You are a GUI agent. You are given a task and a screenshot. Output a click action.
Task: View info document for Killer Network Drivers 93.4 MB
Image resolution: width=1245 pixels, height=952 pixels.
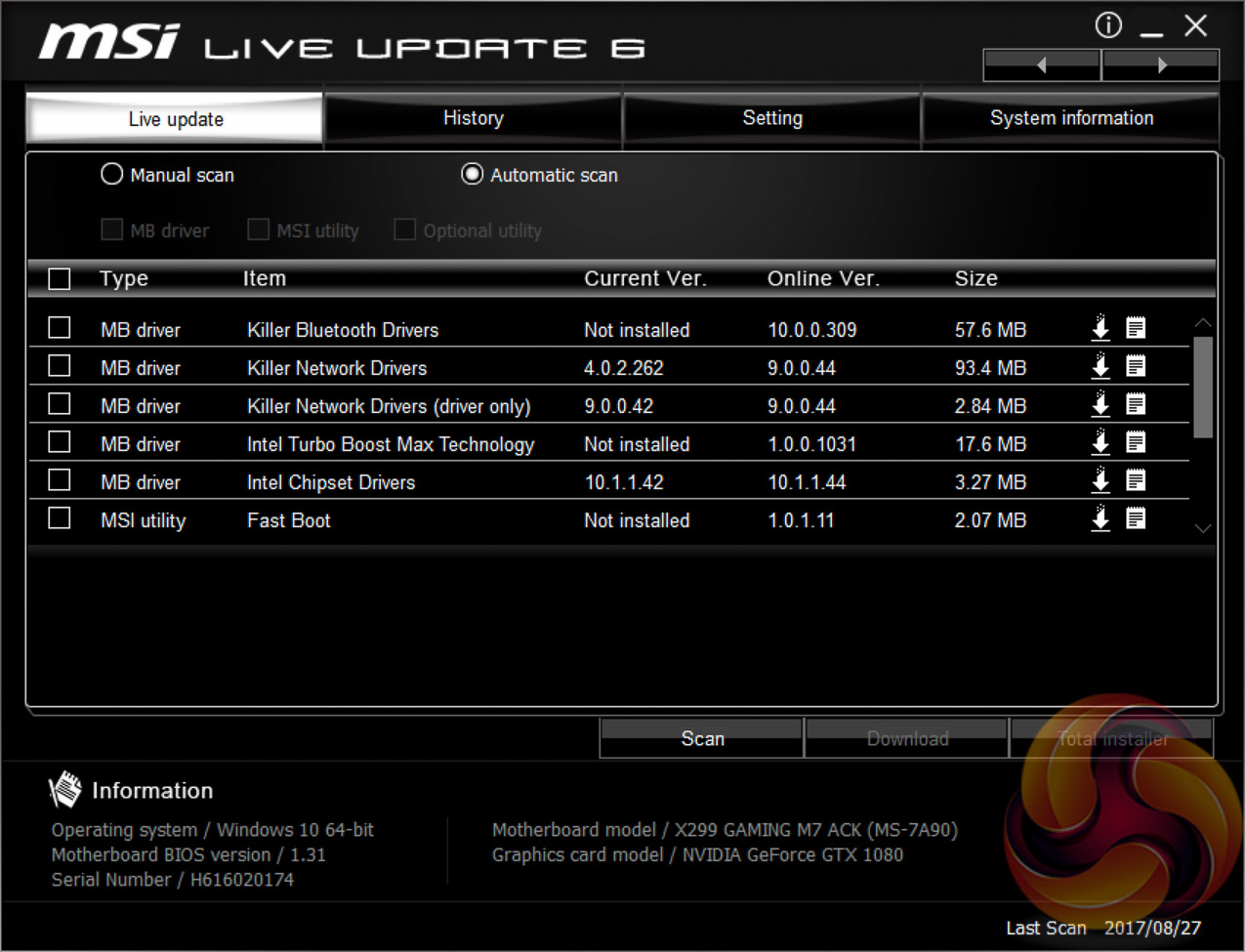tap(1136, 366)
